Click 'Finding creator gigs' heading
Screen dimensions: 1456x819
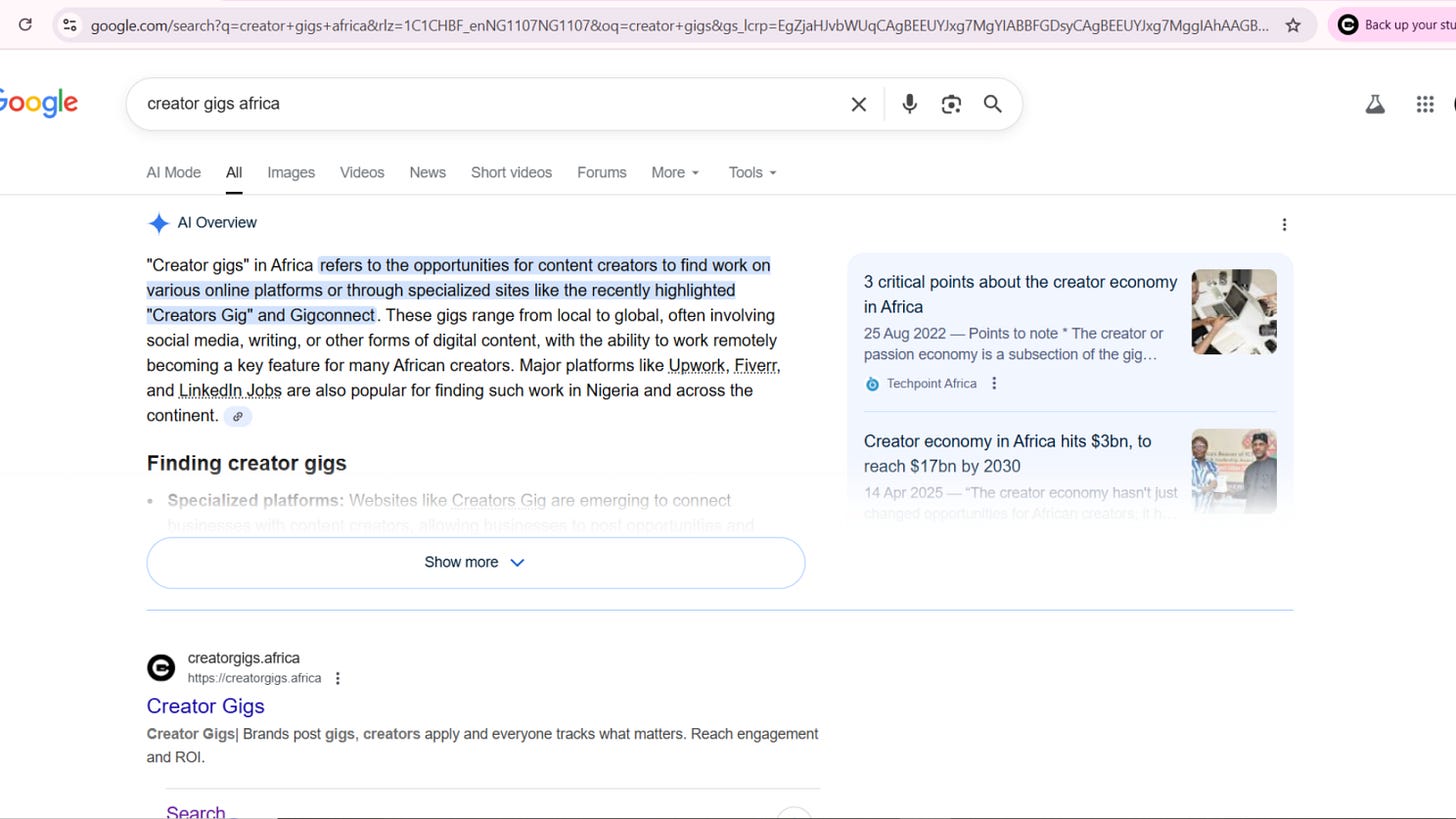pos(246,463)
